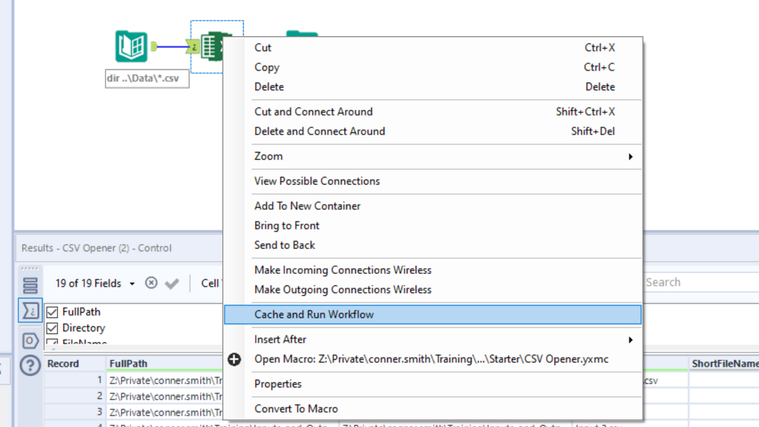Select Make Outgoing Connections Wireless
This screenshot has height=427, width=759.
coord(433,290)
